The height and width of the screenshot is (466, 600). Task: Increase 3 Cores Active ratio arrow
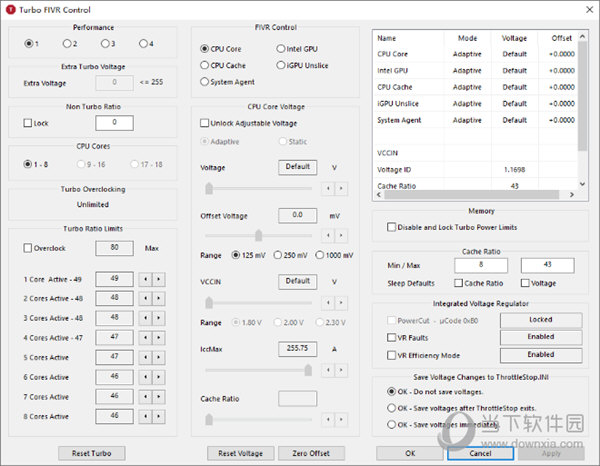158,318
